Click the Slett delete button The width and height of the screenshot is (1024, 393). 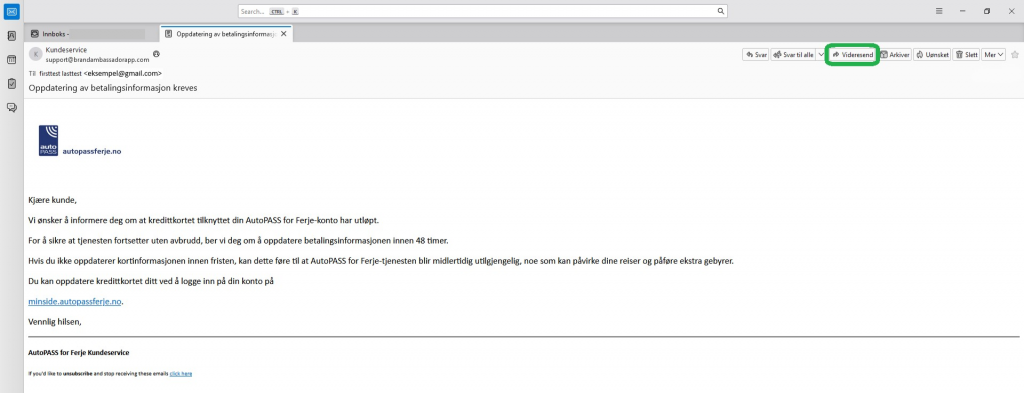[x=967, y=55]
